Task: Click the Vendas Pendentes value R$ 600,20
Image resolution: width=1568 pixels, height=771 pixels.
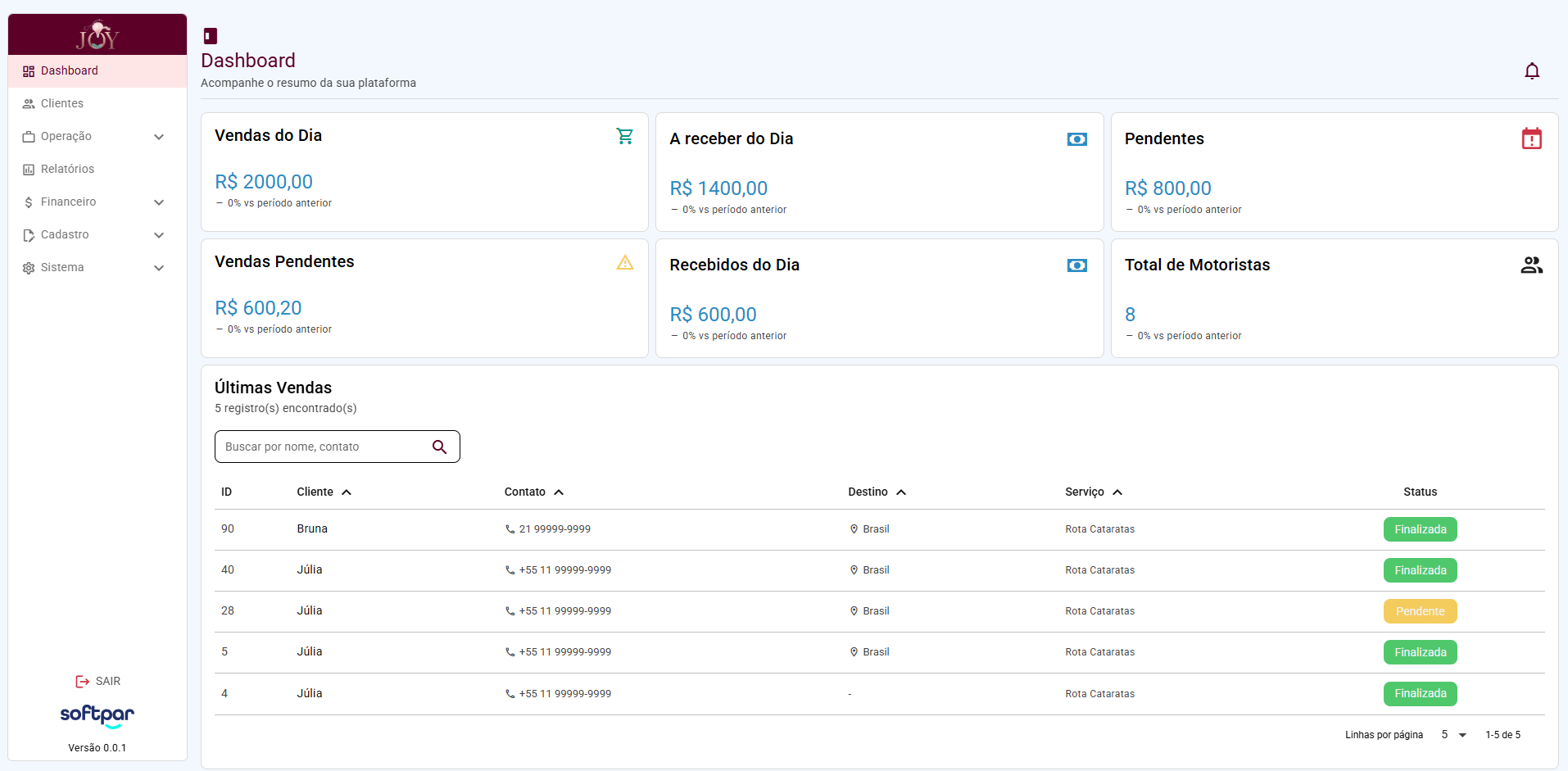Action: tap(258, 308)
